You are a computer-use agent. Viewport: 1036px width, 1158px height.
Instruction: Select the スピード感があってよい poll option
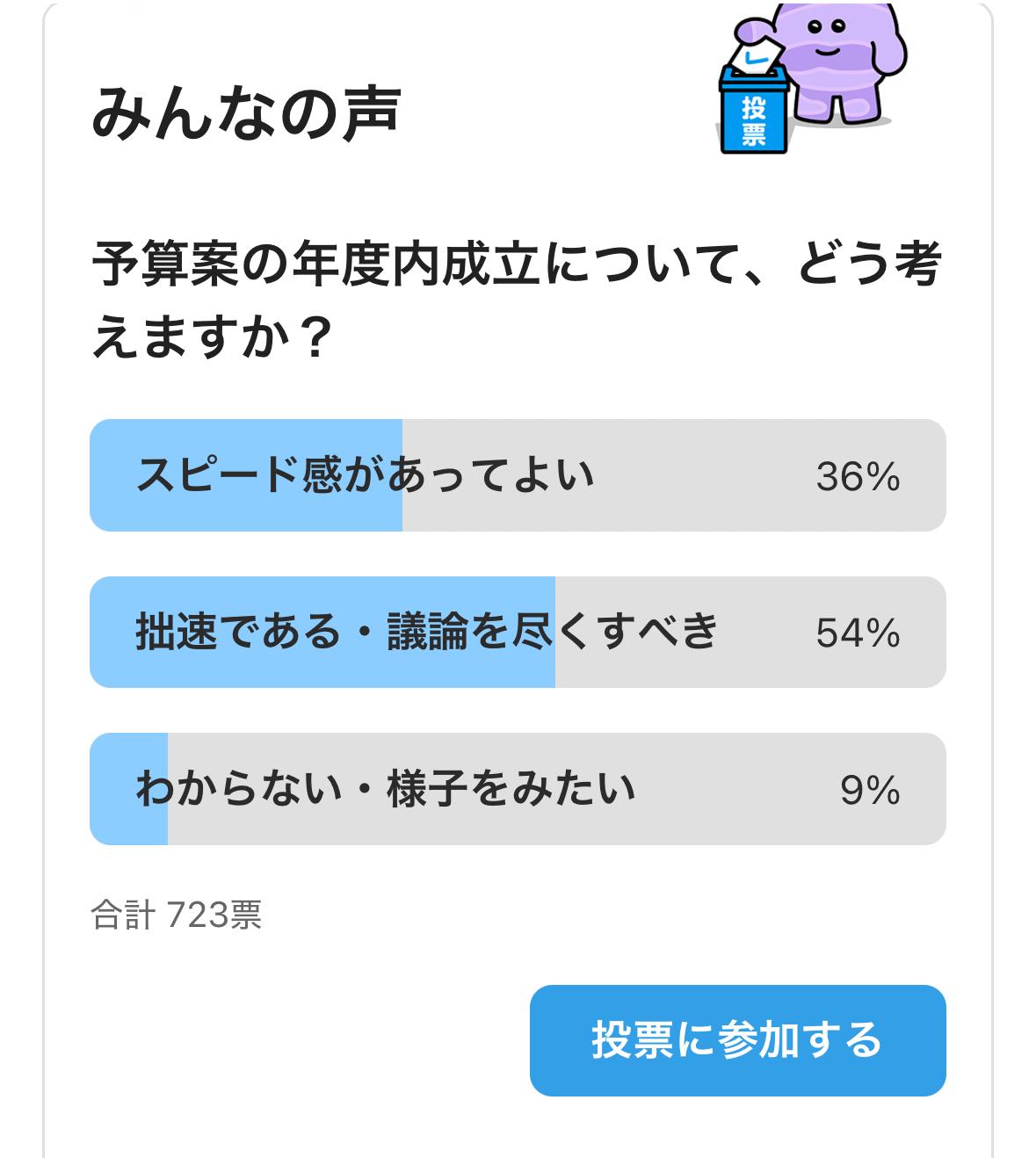pyautogui.click(x=366, y=475)
